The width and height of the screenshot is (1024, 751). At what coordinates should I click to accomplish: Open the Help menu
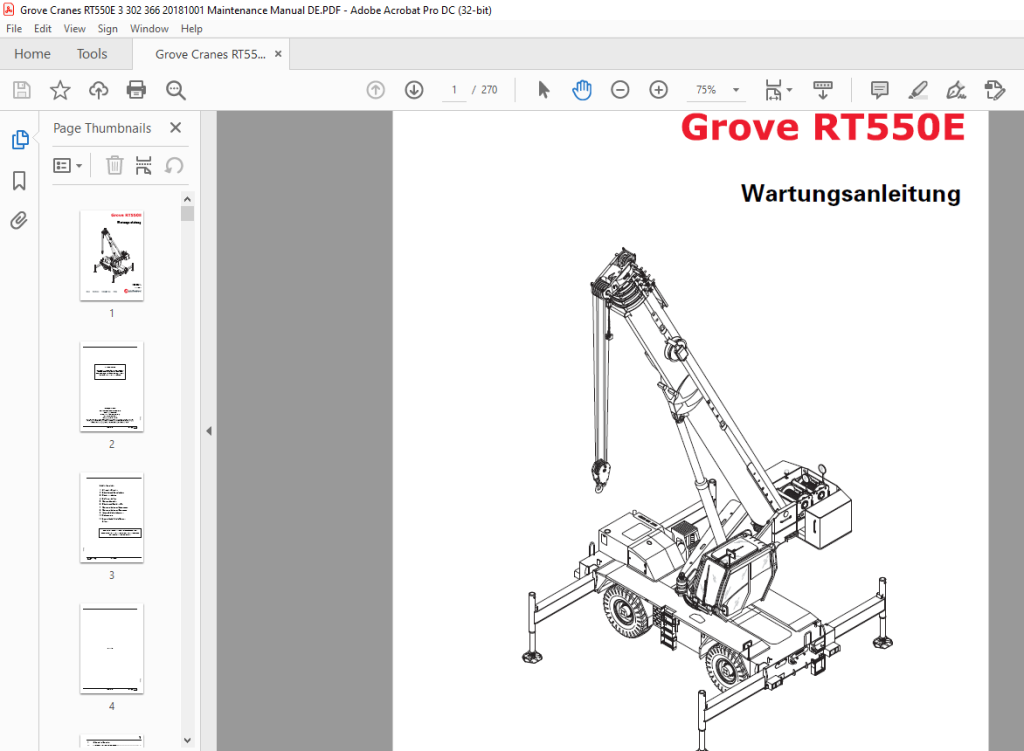tap(191, 29)
